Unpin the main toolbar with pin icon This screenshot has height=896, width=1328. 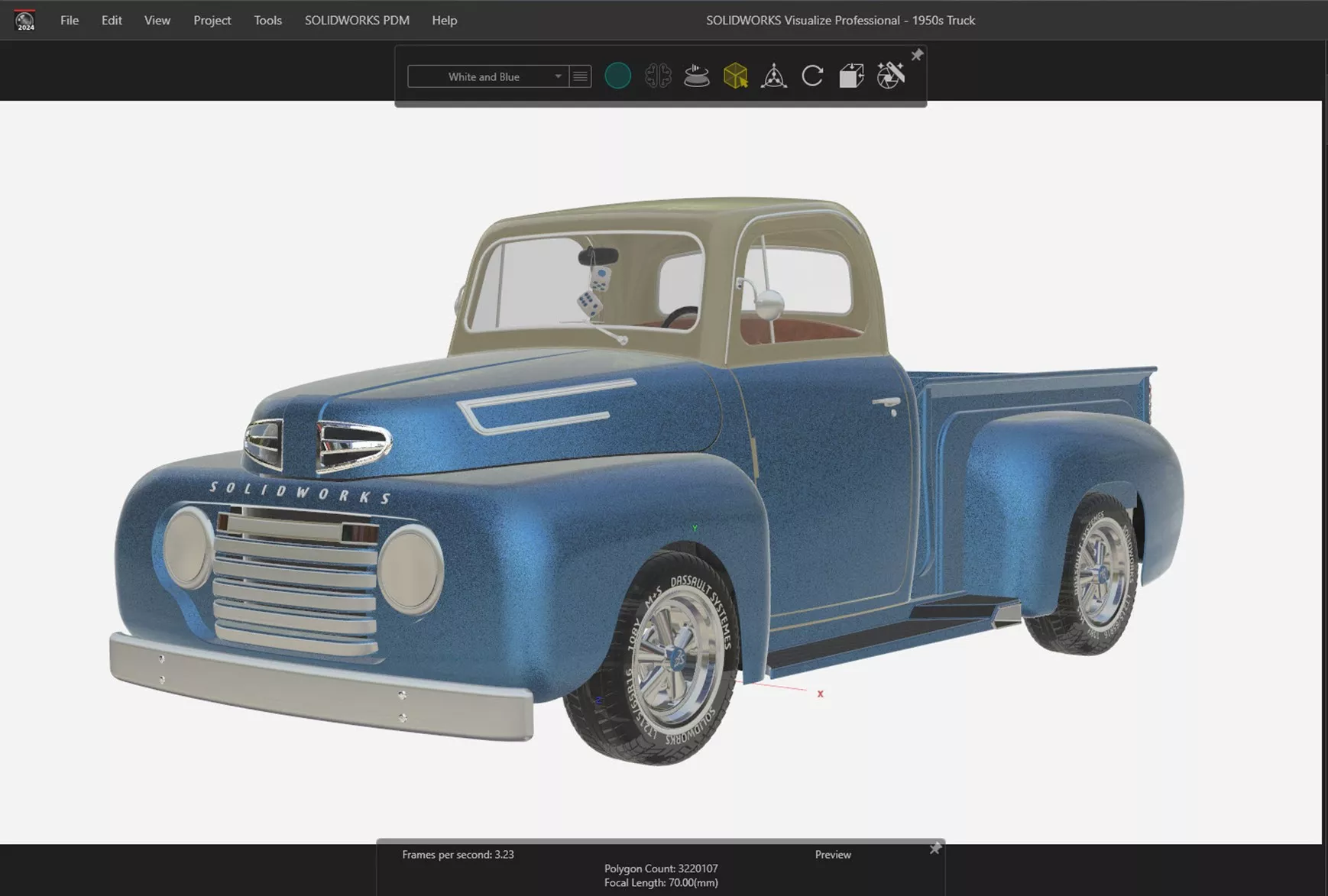pos(917,55)
